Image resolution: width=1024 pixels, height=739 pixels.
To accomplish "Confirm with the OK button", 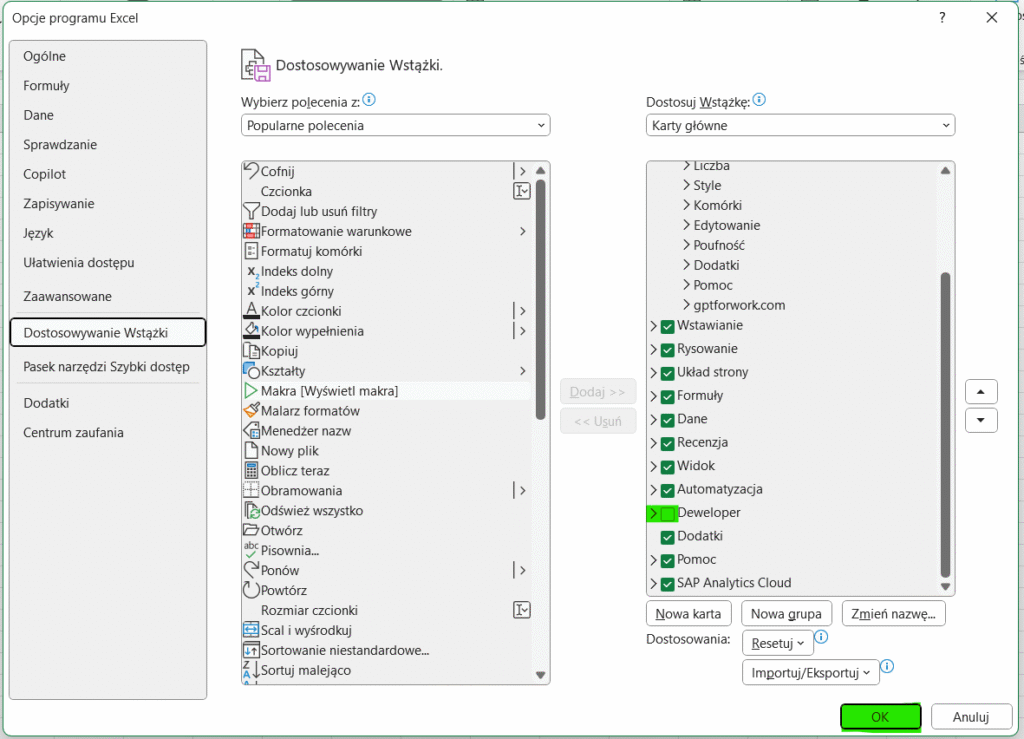I will tap(880, 717).
